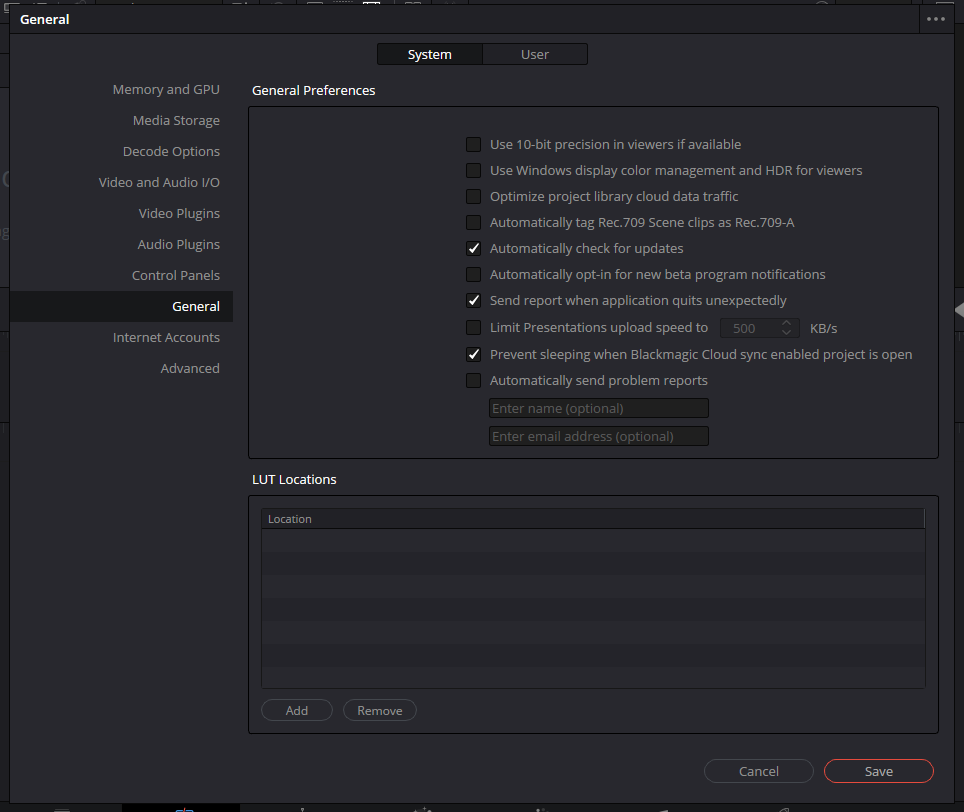Screen dimensions: 964x812
Task: Enable 10-bit precision in viewers
Action: [473, 144]
